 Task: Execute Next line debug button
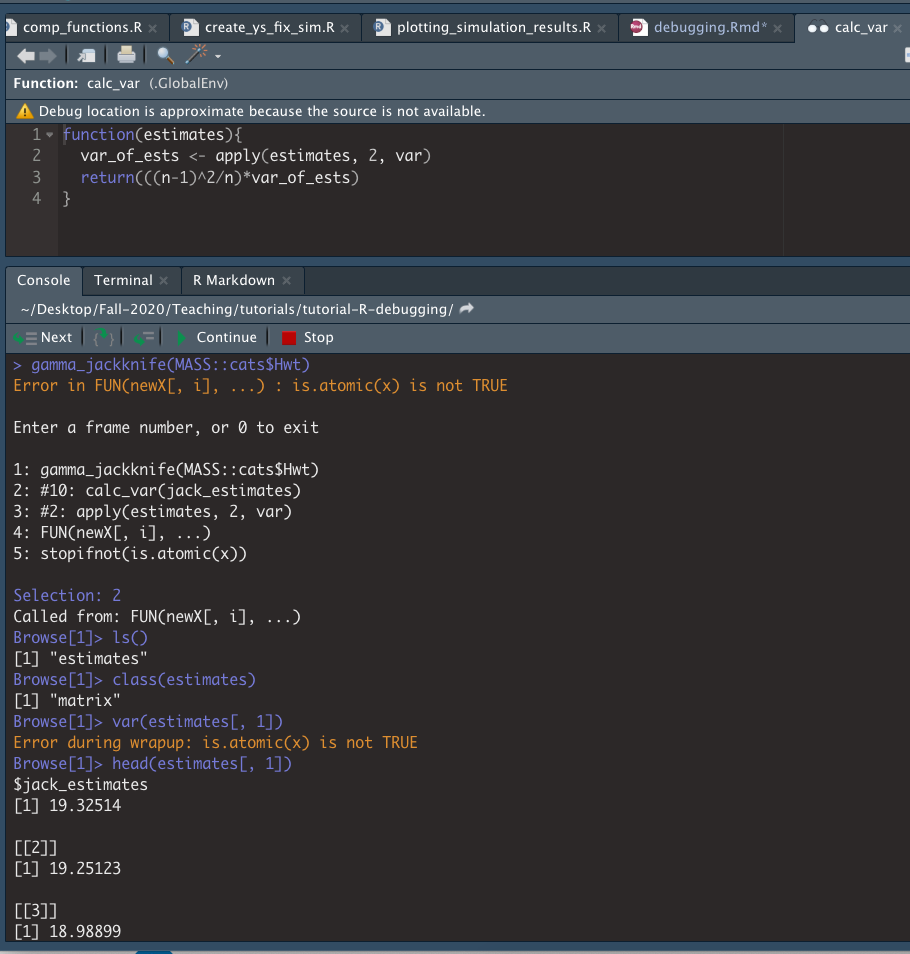[43, 338]
